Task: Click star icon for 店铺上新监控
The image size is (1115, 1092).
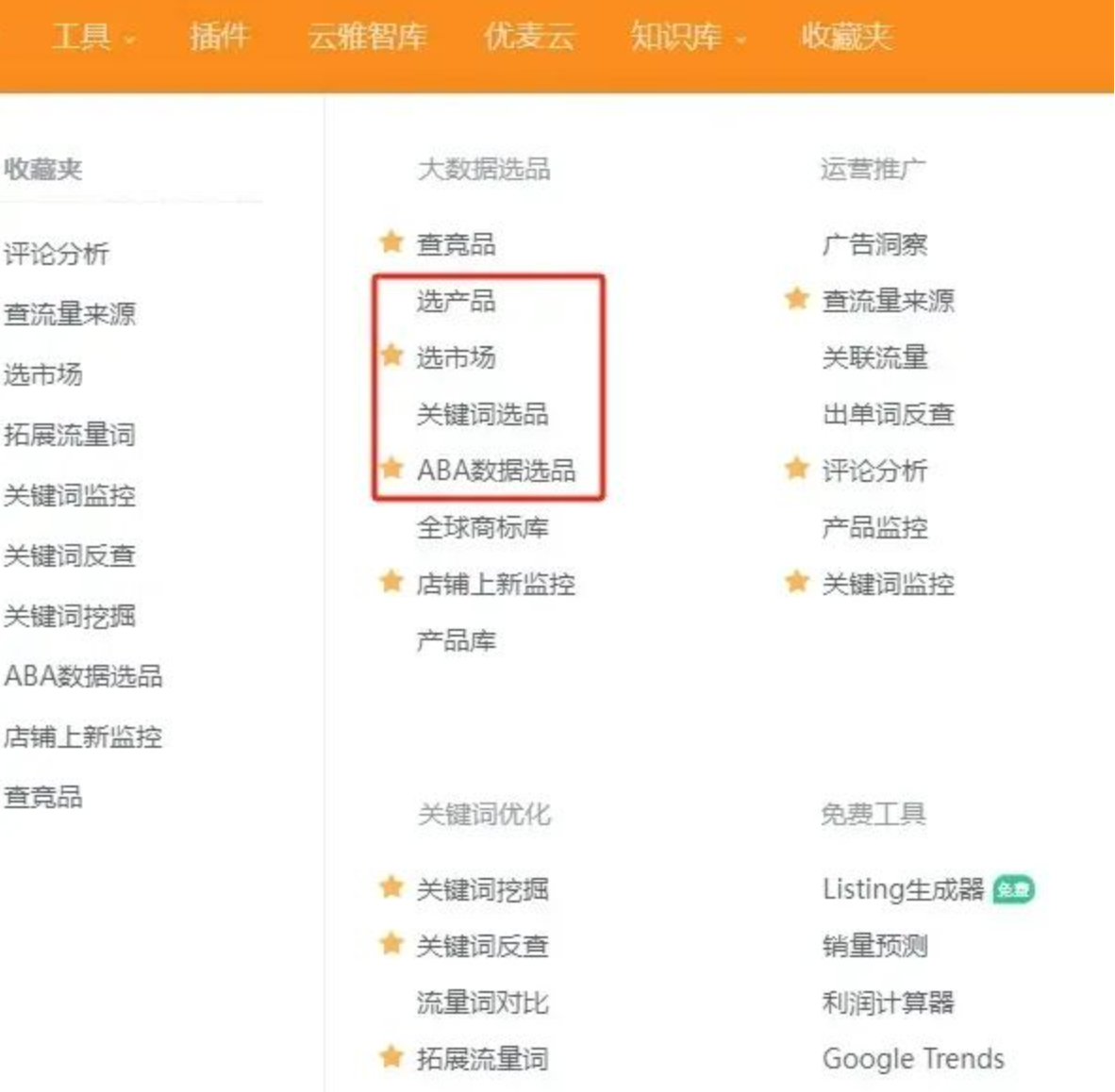Action: point(391,581)
